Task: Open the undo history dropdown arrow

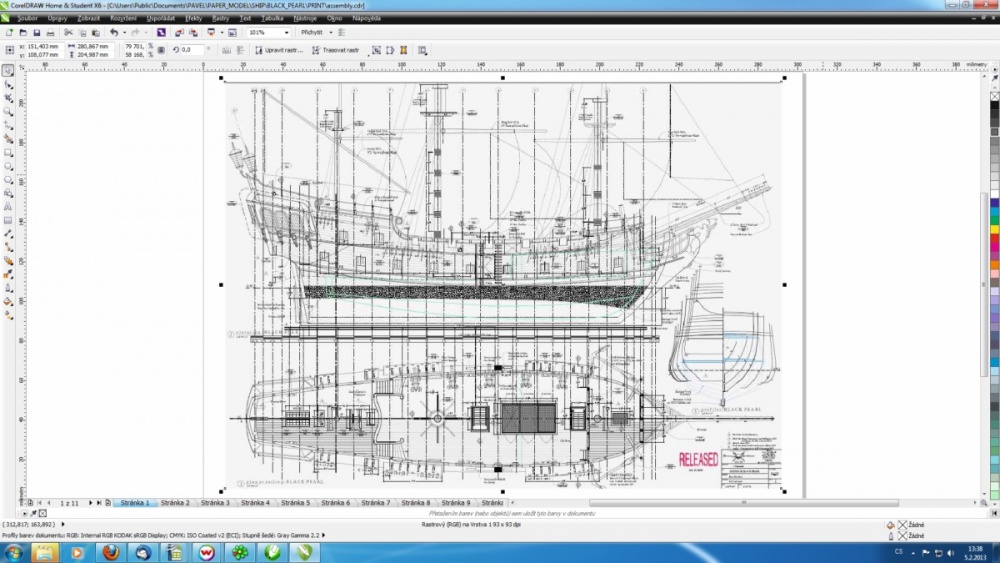Action: point(124,33)
